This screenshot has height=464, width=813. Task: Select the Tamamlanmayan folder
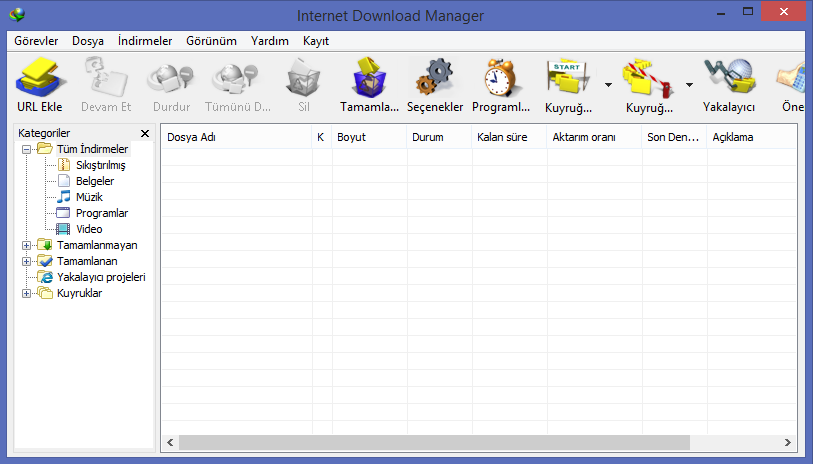97,245
